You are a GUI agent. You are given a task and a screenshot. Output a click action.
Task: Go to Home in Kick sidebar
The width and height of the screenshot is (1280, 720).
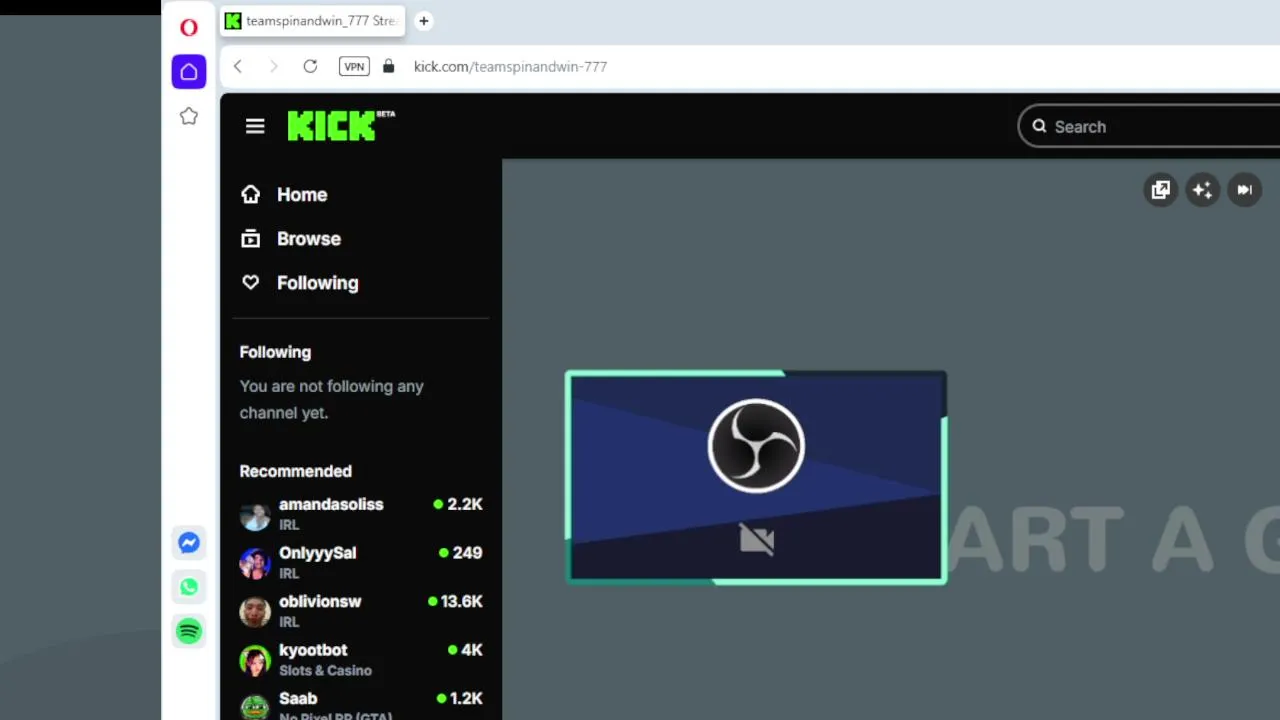(302, 195)
